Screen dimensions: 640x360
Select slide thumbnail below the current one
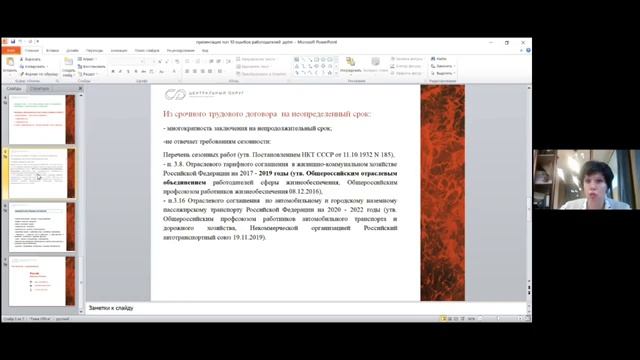pos(42,227)
